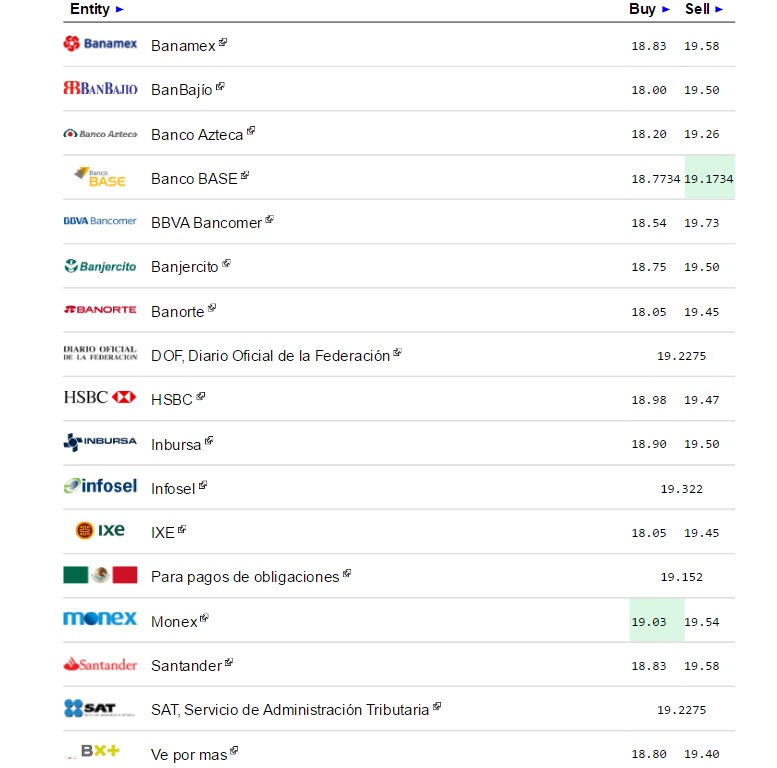The width and height of the screenshot is (777, 768).
Task: Open DOF, Diario Oficial de la Federación link
Action: click(x=270, y=356)
